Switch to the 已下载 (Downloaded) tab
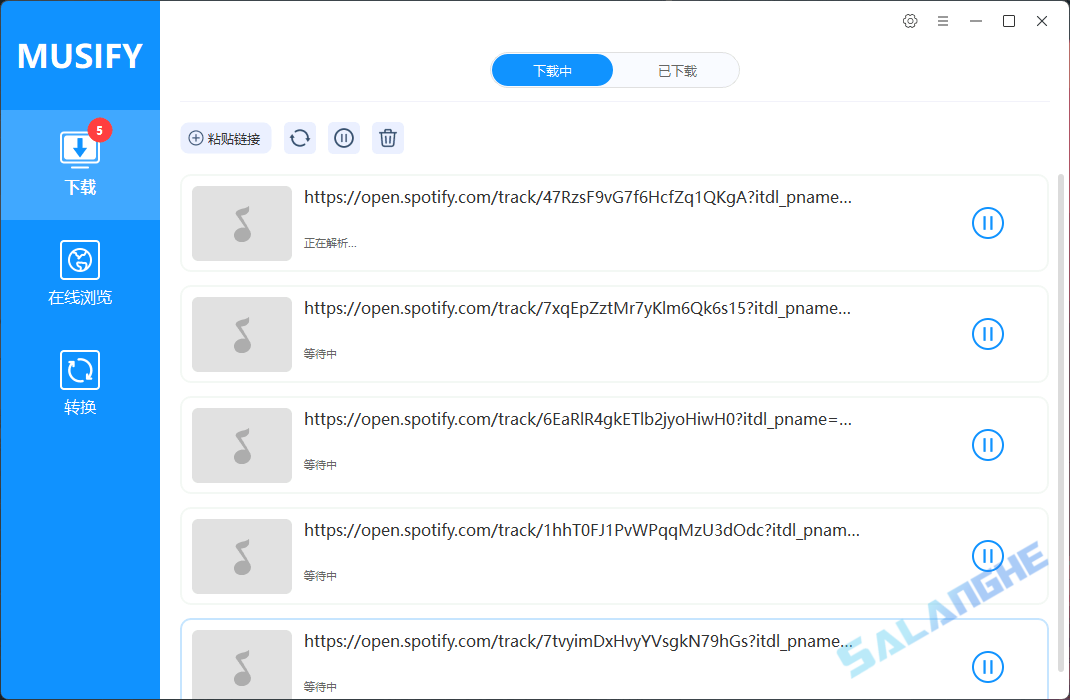This screenshot has width=1070, height=700. click(676, 69)
